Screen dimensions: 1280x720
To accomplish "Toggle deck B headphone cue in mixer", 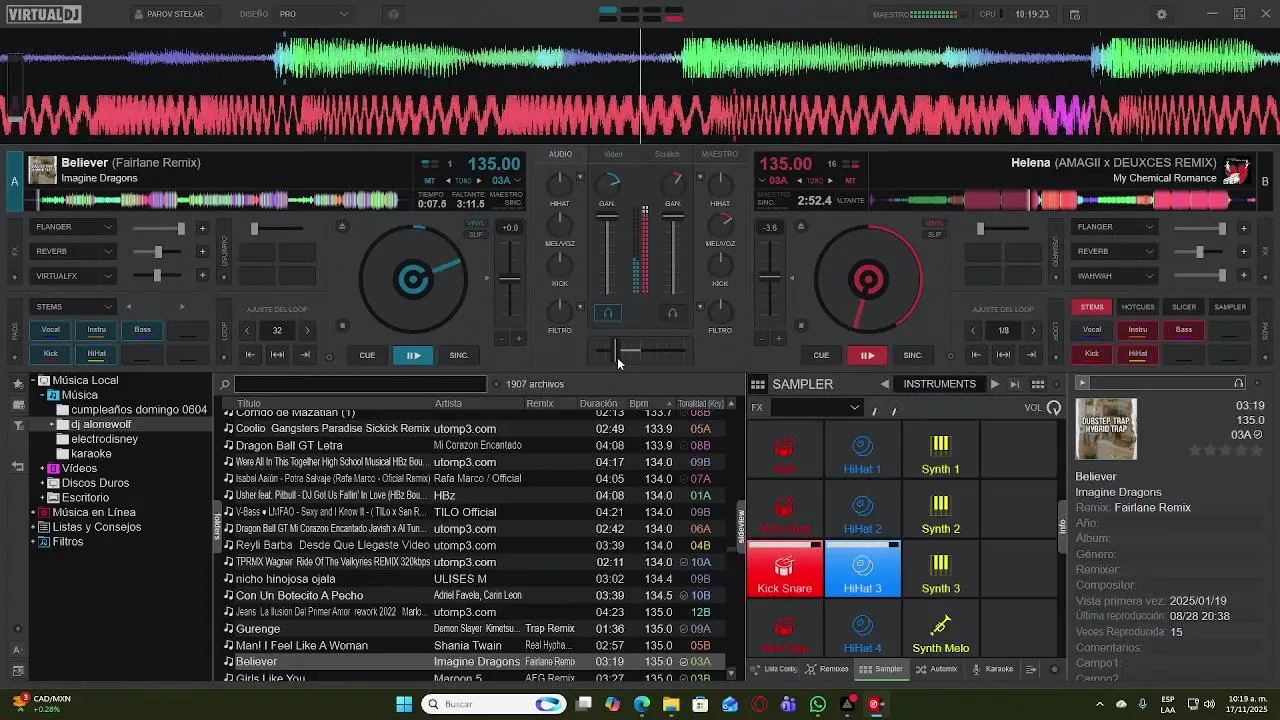I will pyautogui.click(x=672, y=313).
